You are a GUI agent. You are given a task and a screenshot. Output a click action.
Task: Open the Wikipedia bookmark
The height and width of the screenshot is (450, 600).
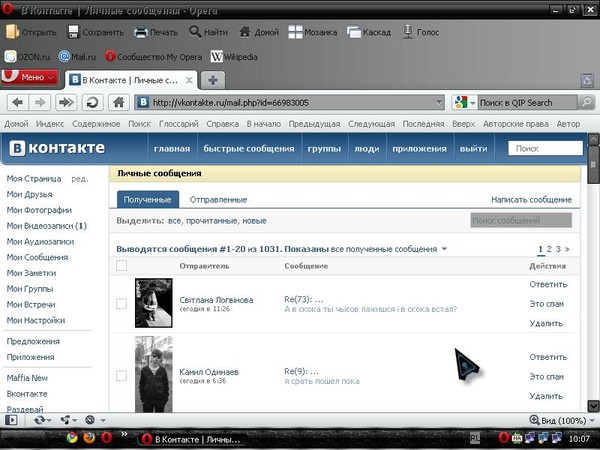coord(234,57)
